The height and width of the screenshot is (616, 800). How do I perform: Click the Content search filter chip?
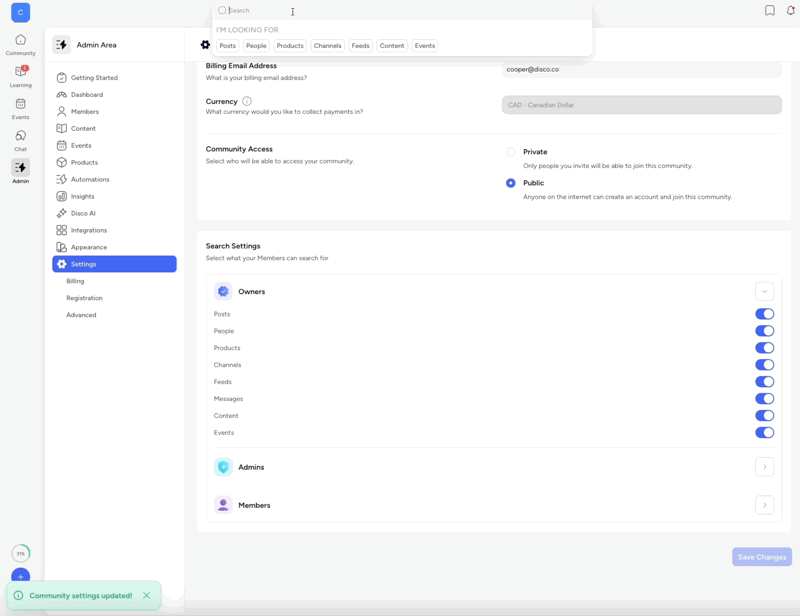[x=392, y=45]
